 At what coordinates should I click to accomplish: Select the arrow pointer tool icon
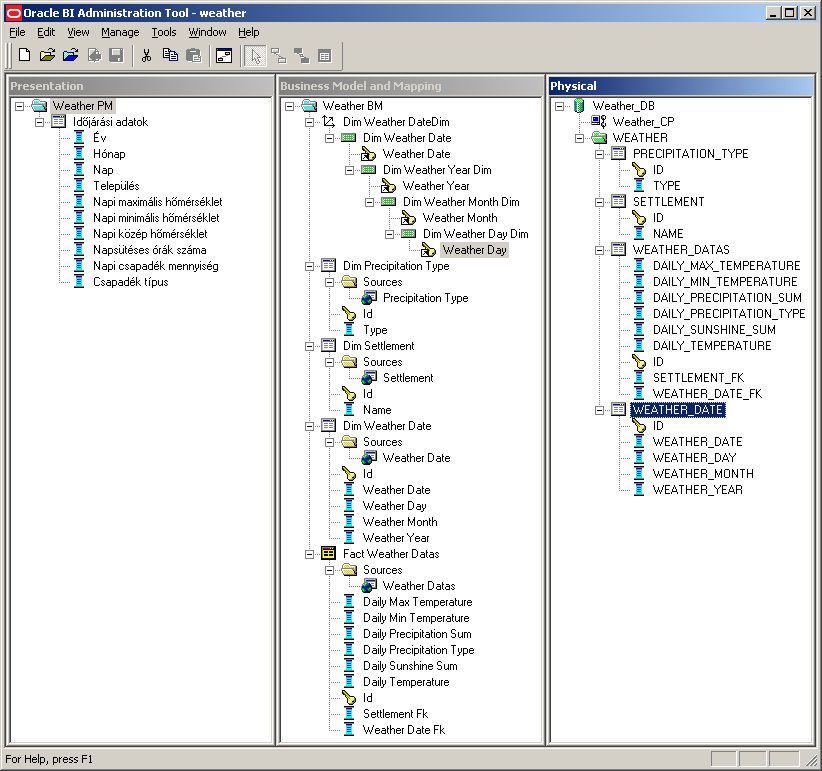click(x=255, y=56)
